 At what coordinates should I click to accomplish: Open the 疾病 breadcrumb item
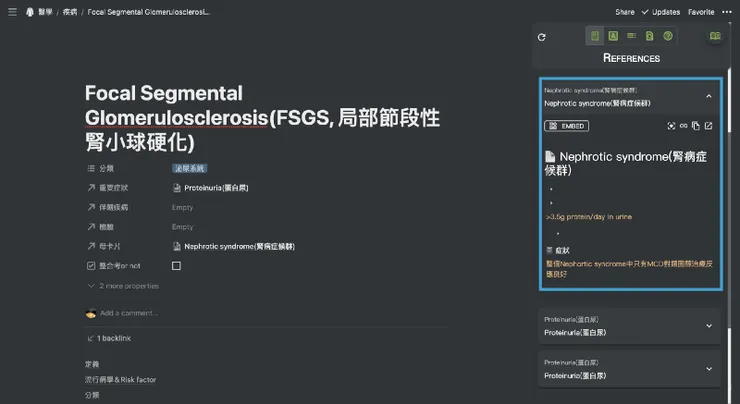click(x=70, y=12)
